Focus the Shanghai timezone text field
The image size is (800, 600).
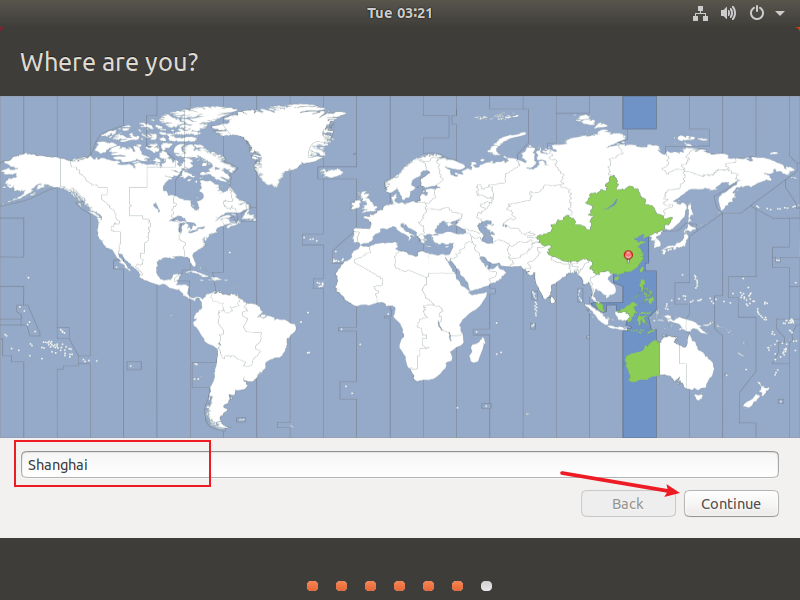(399, 465)
